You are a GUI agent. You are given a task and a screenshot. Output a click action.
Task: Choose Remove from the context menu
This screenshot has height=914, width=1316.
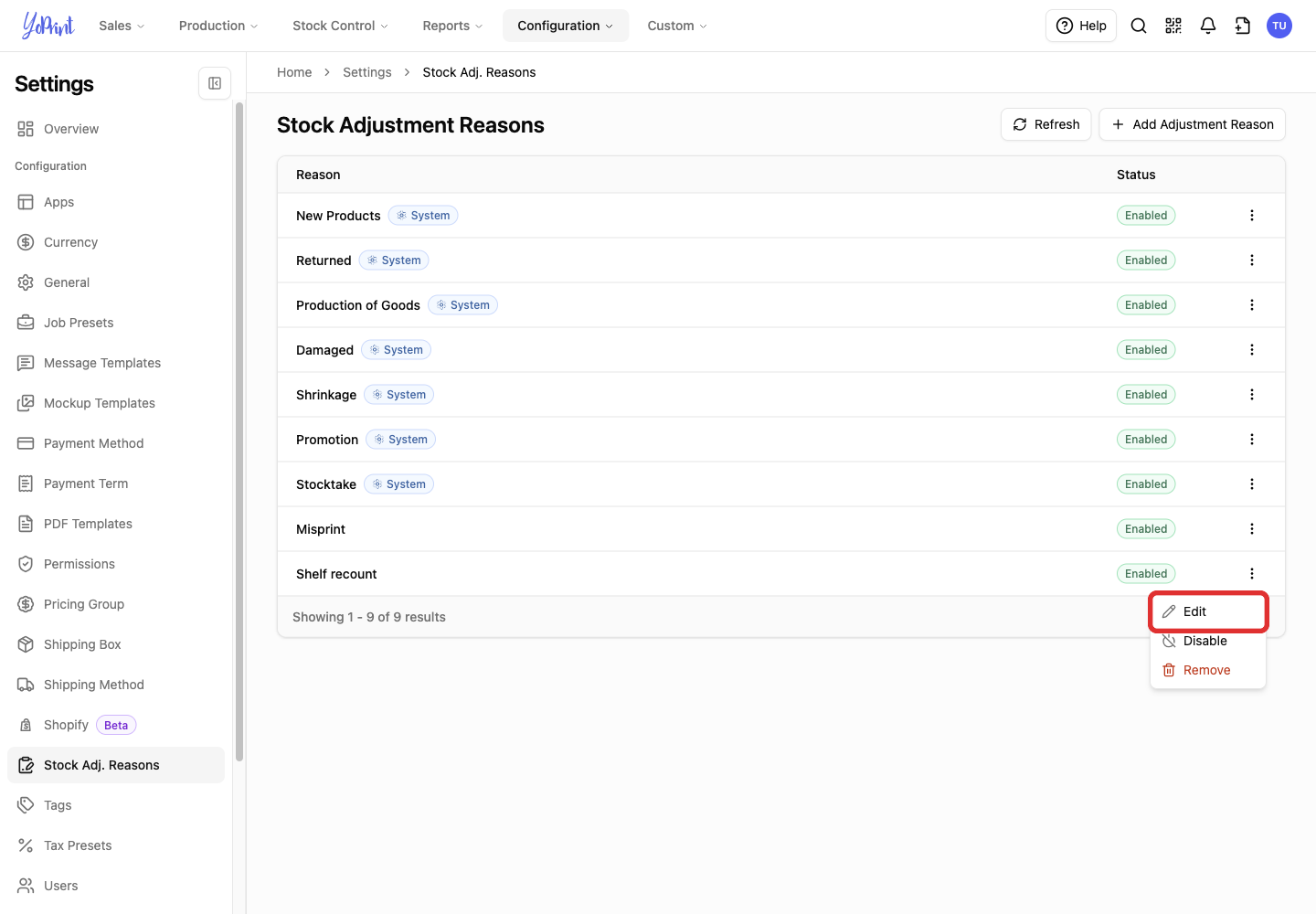click(1208, 670)
